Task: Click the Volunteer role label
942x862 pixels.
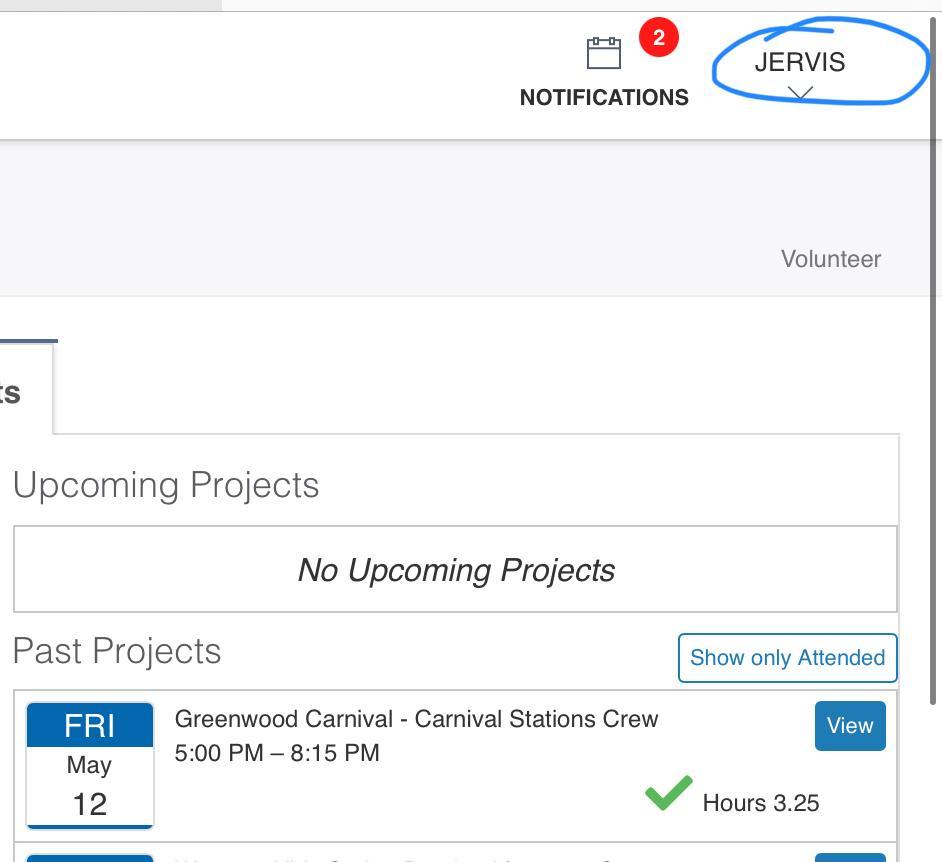Action: pos(830,259)
